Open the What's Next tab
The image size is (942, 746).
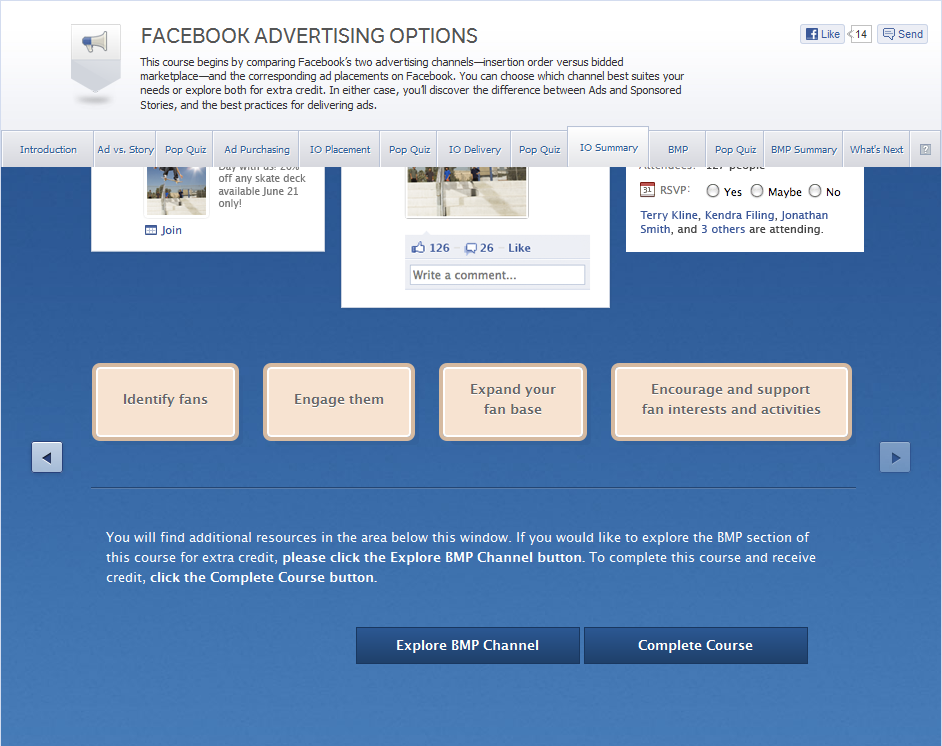click(x=877, y=149)
